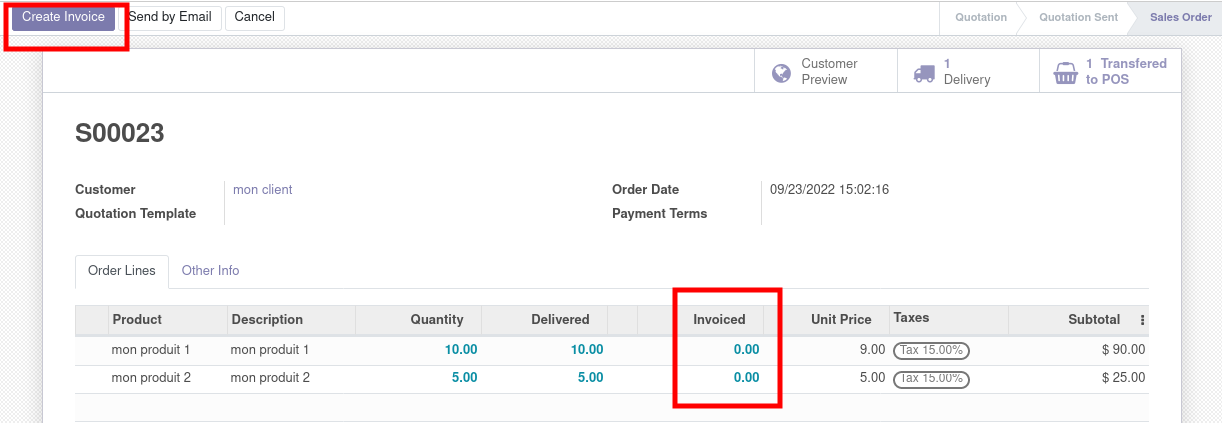Click Tax 15.00% tag on mon produit 1
1222x423 pixels.
click(x=931, y=350)
